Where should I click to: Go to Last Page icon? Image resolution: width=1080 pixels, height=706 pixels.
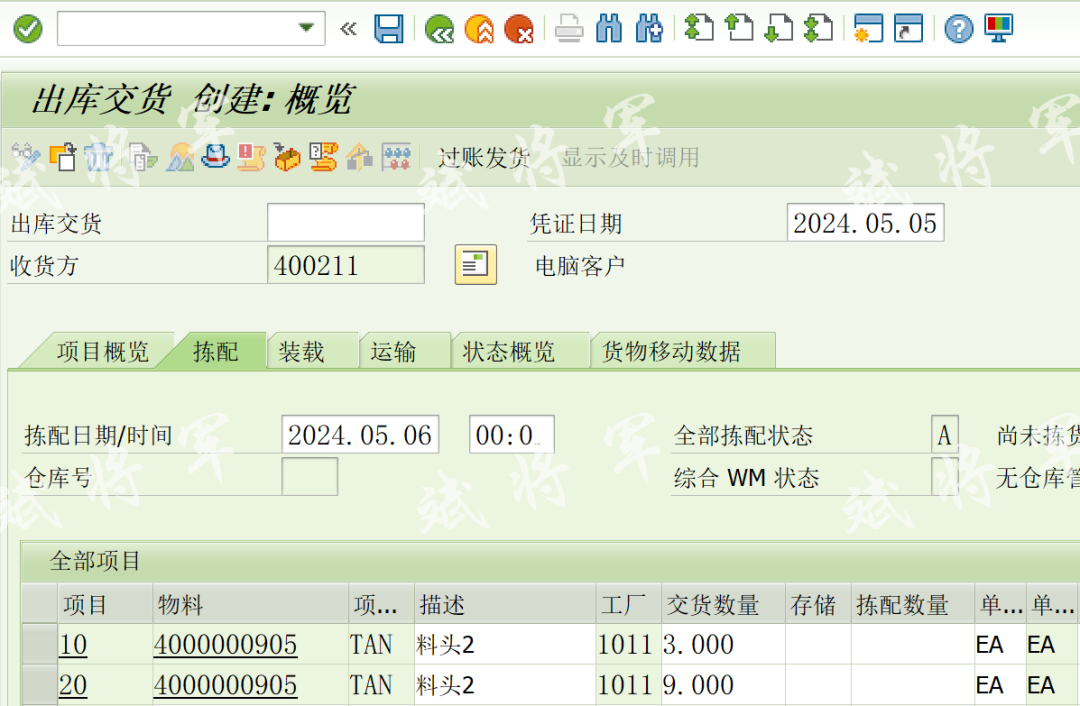coord(818,29)
